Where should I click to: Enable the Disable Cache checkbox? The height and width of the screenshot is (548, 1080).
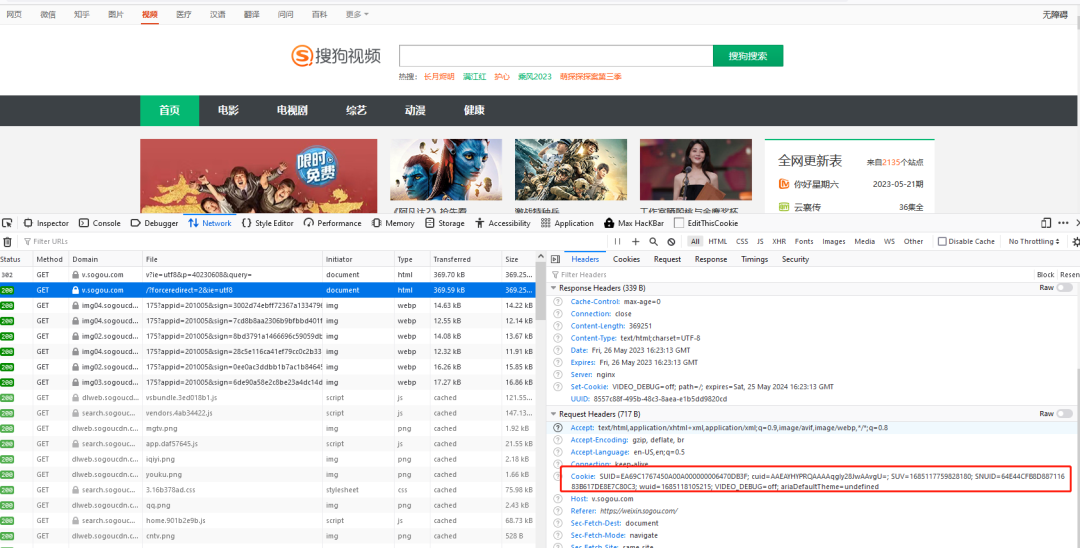pos(942,242)
